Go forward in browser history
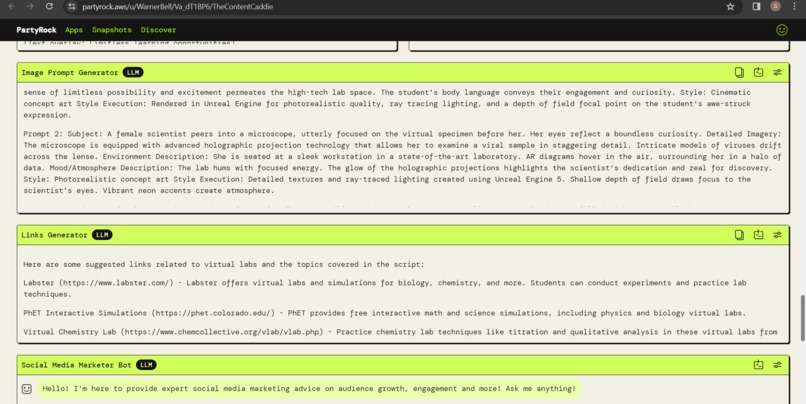Screen dimensions: 806x404 (x=30, y=7)
